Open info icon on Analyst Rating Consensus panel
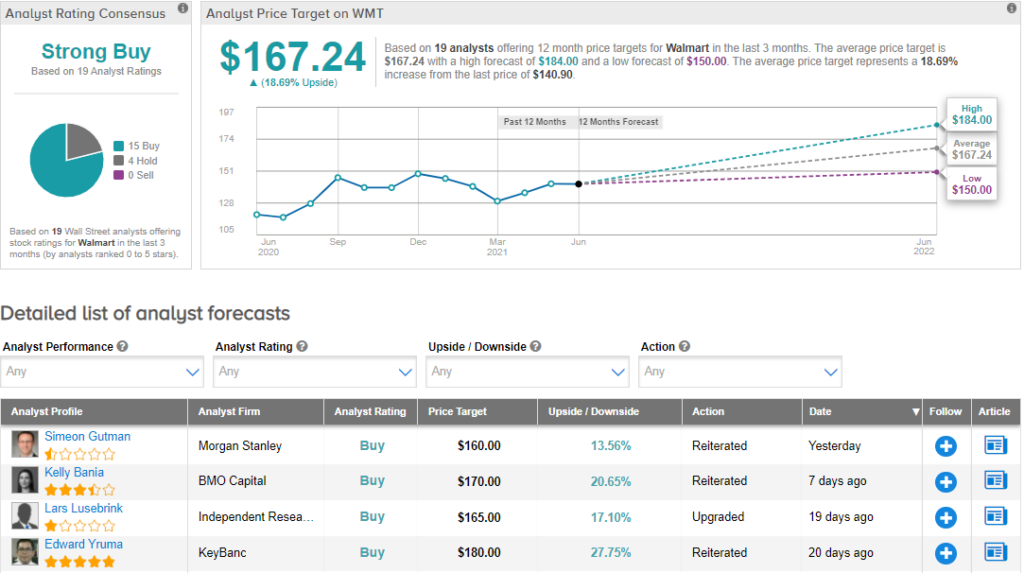The width and height of the screenshot is (1024, 573). [183, 8]
